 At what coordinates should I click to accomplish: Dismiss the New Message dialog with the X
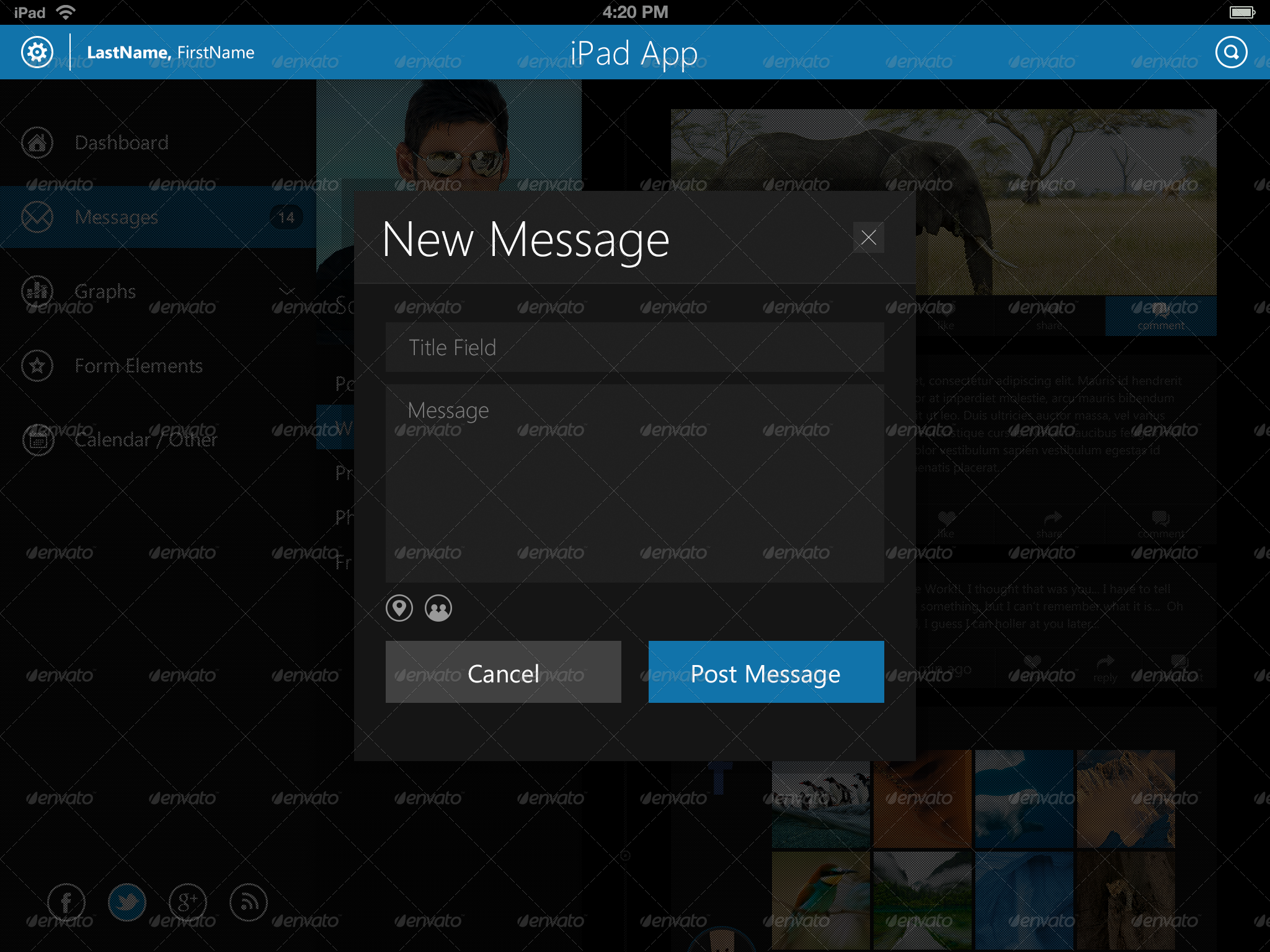[x=868, y=237]
